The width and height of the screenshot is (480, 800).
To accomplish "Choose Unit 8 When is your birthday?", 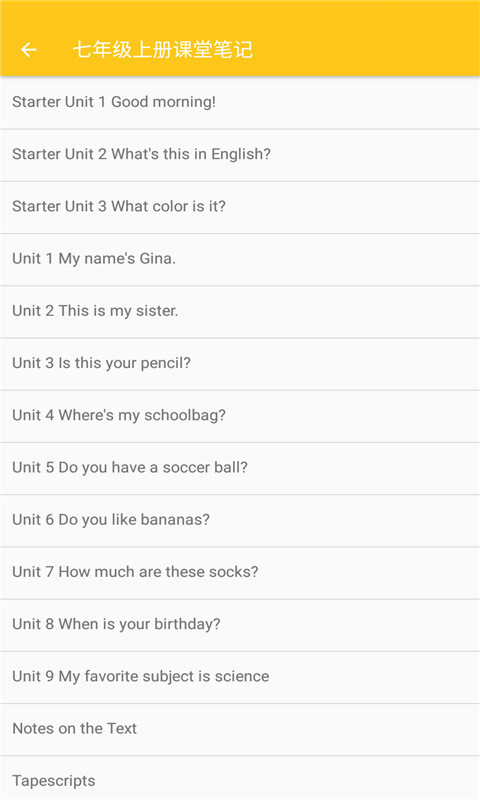I will [x=240, y=625].
